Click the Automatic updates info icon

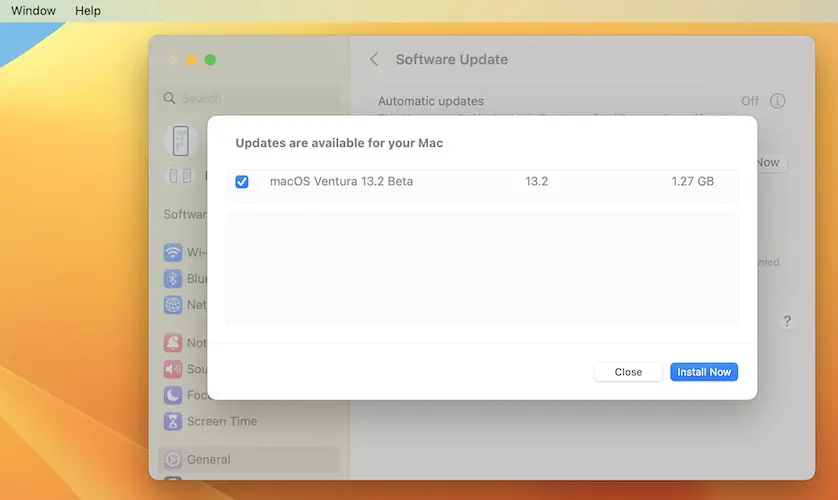pyautogui.click(x=777, y=101)
